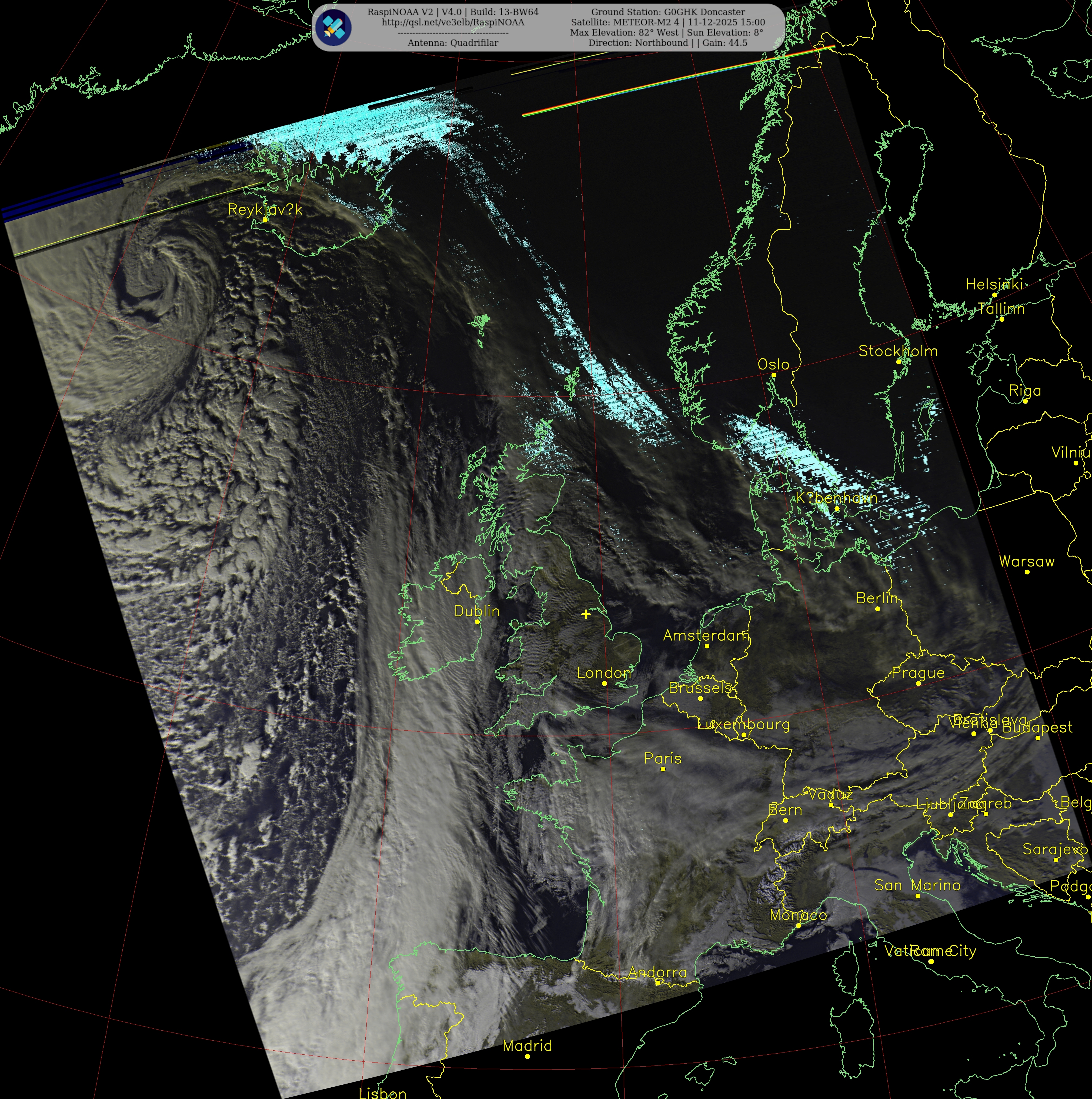1092x1099 pixels.
Task: Click the Amsterdam city label
Action: point(706,635)
